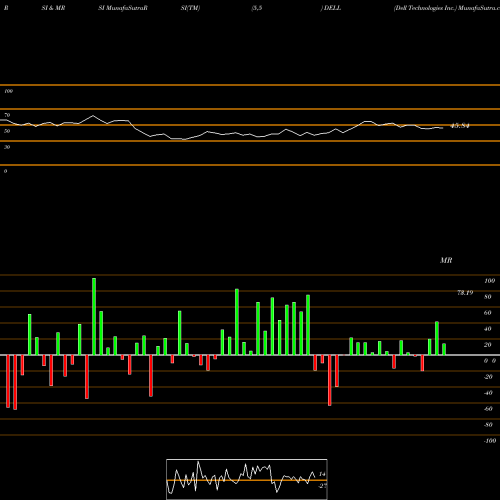The width and height of the screenshot is (500, 500).
Task: Click the endpoint of the white RSI line
Action: [443, 128]
